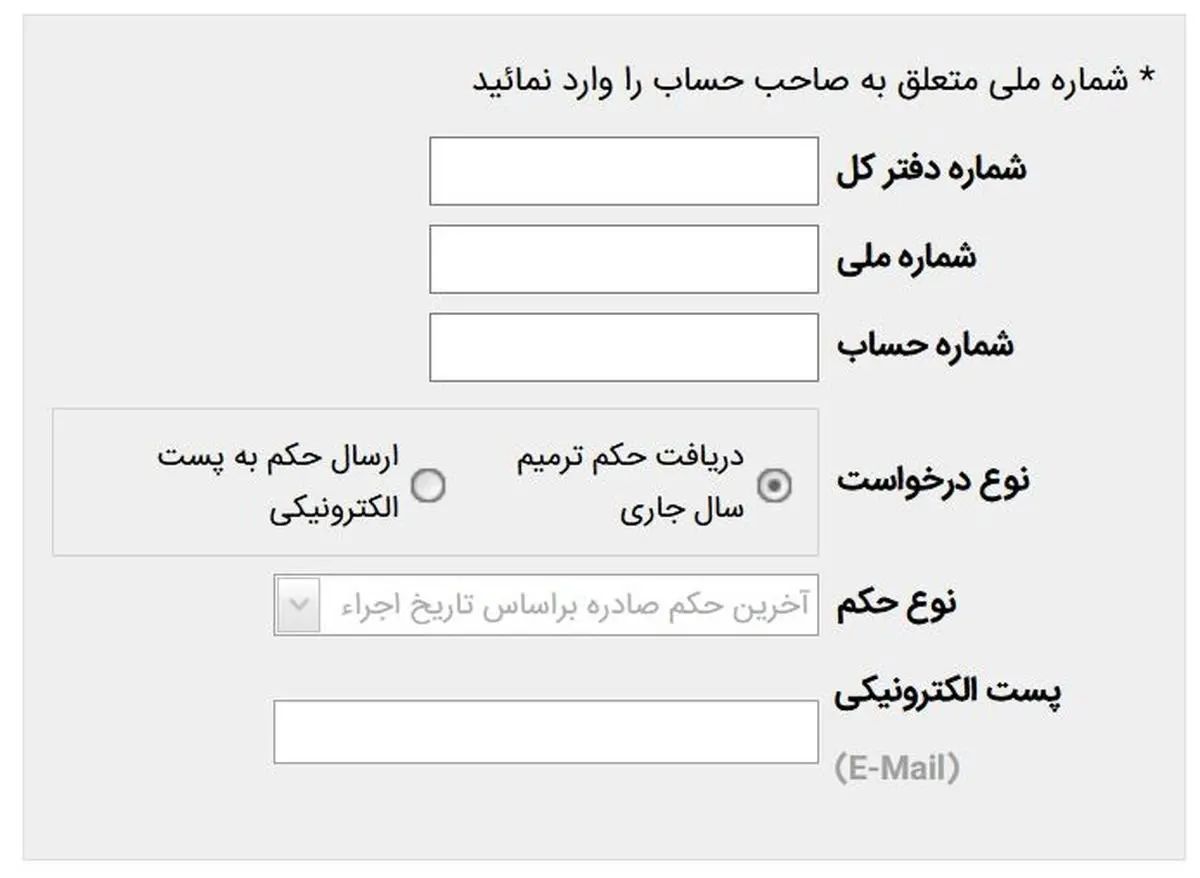Click the نوع درخواست label
This screenshot has height=878, width=1200.
[932, 480]
